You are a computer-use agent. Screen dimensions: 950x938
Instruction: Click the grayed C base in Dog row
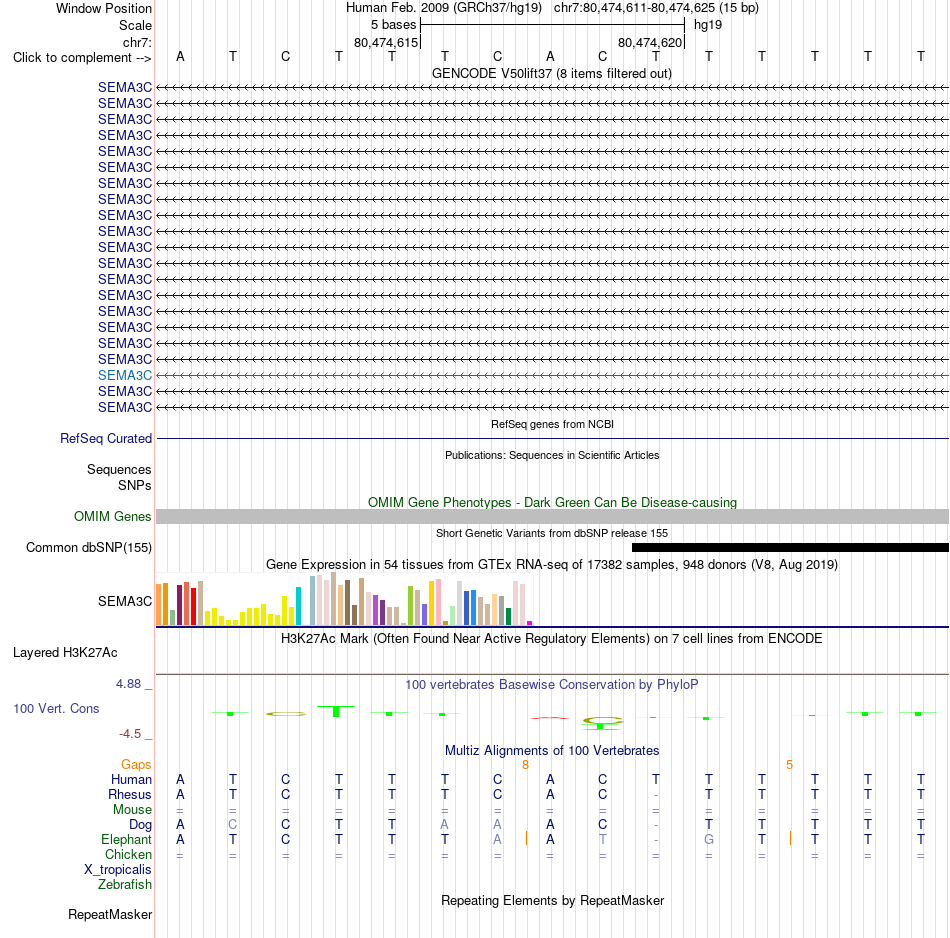tap(233, 824)
